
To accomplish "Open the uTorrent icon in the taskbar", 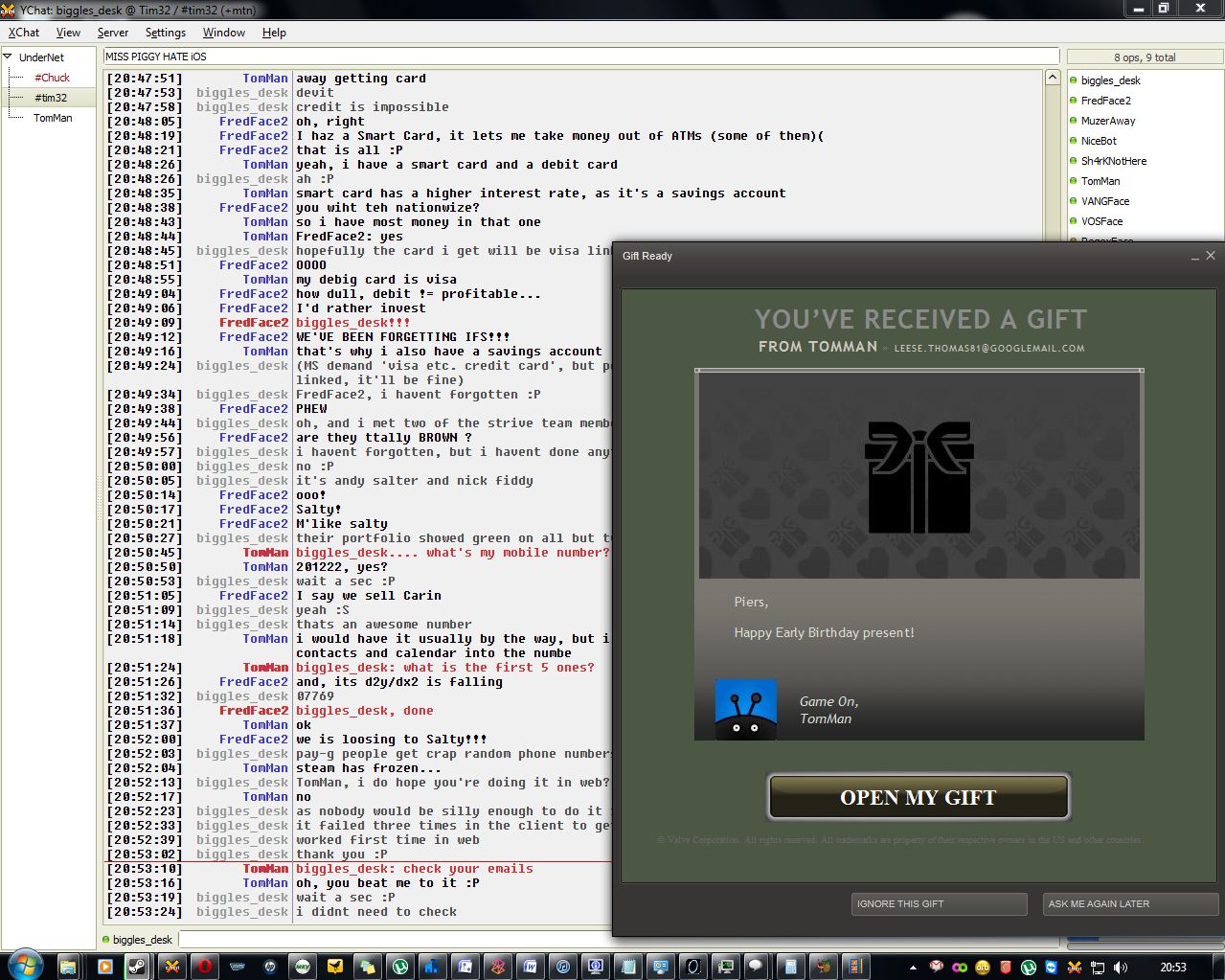I will tap(400, 967).
